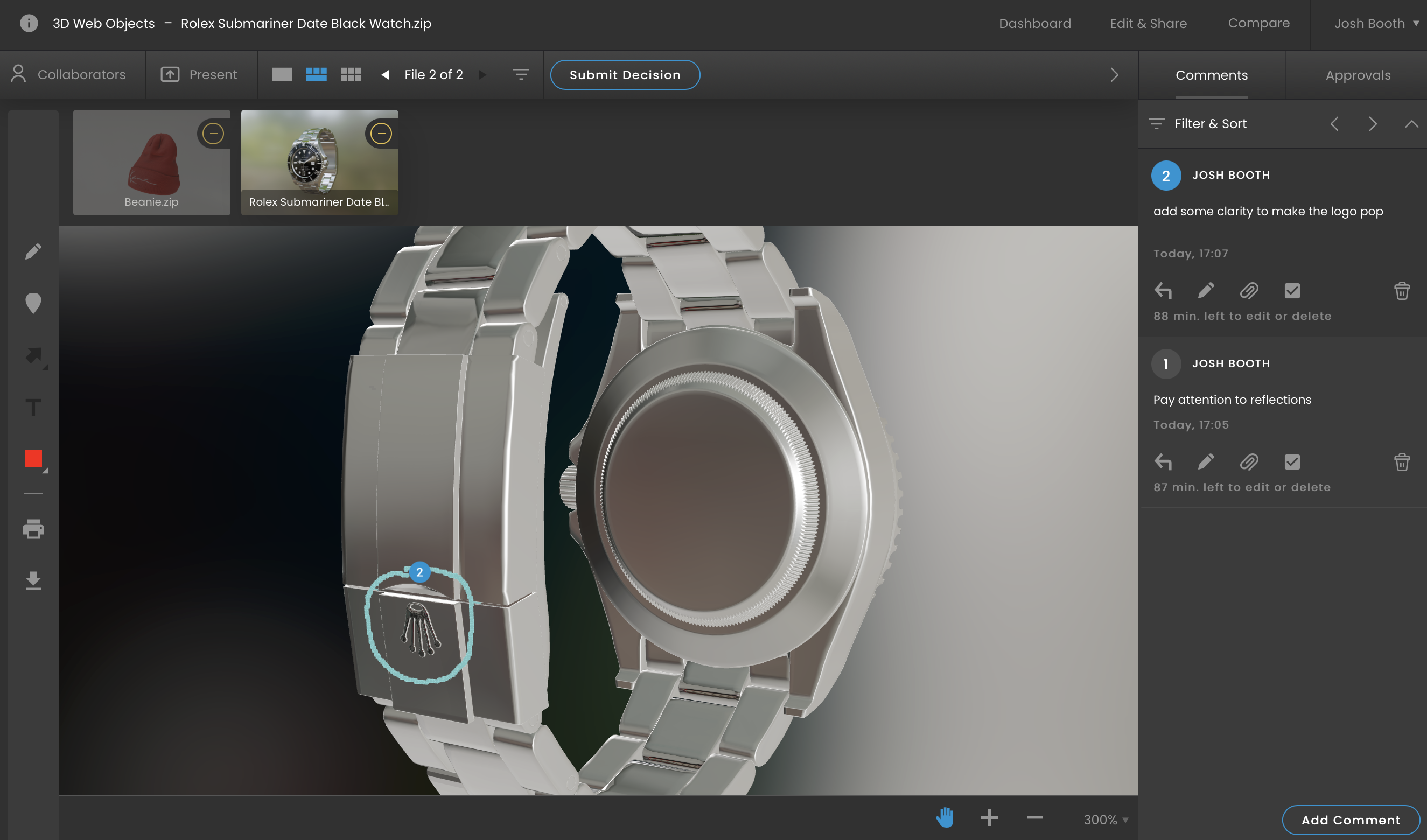This screenshot has width=1427, height=840.
Task: Click the Submit Decision button
Action: (625, 75)
